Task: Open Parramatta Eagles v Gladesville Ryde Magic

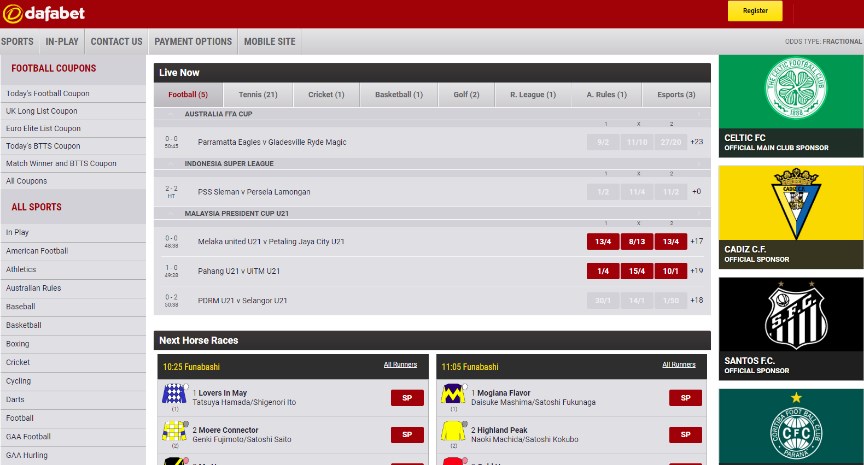Action: coord(272,142)
